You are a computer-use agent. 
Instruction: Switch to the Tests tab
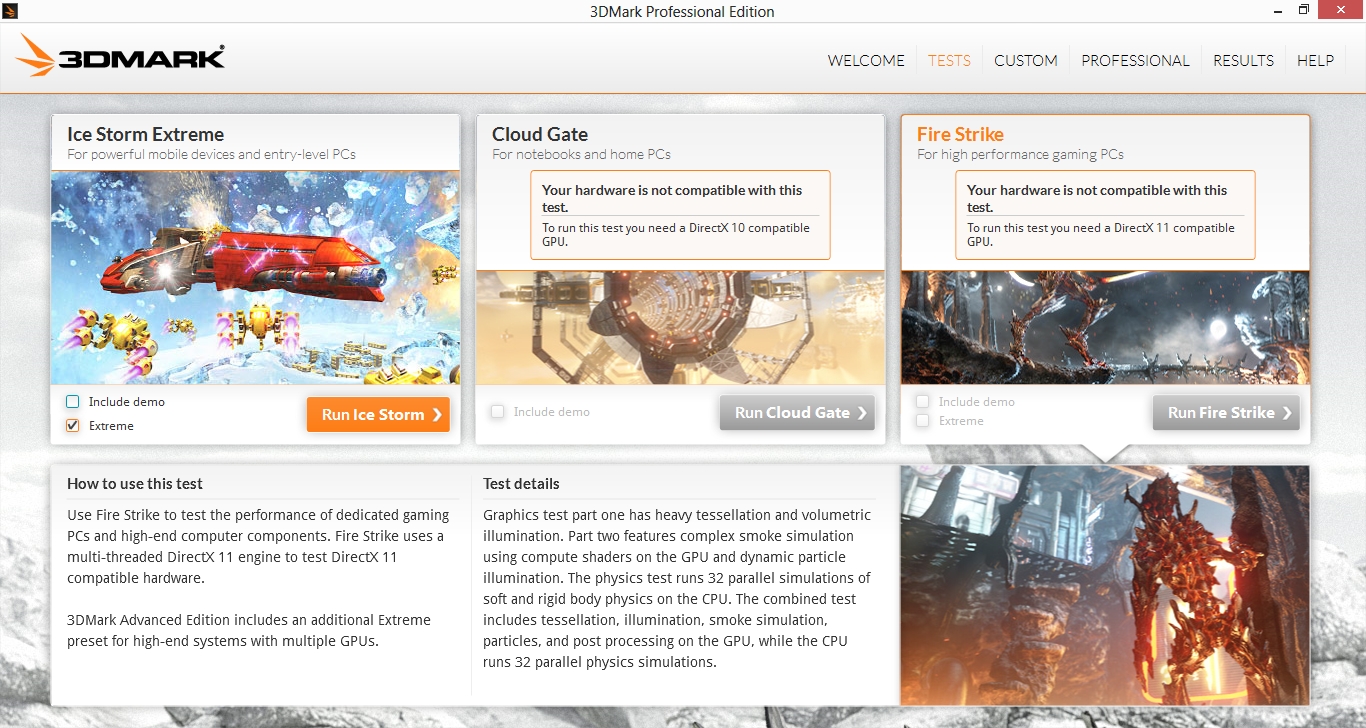[x=949, y=61]
